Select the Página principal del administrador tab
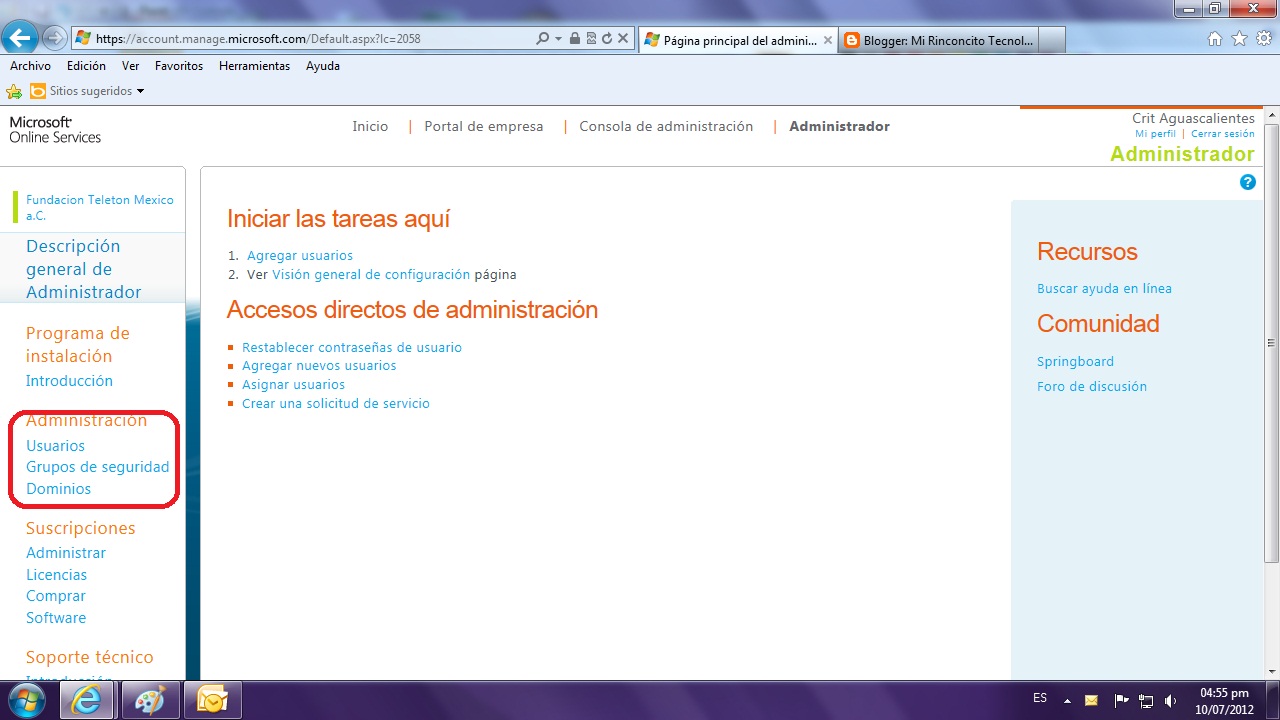1280x720 pixels. coord(738,40)
